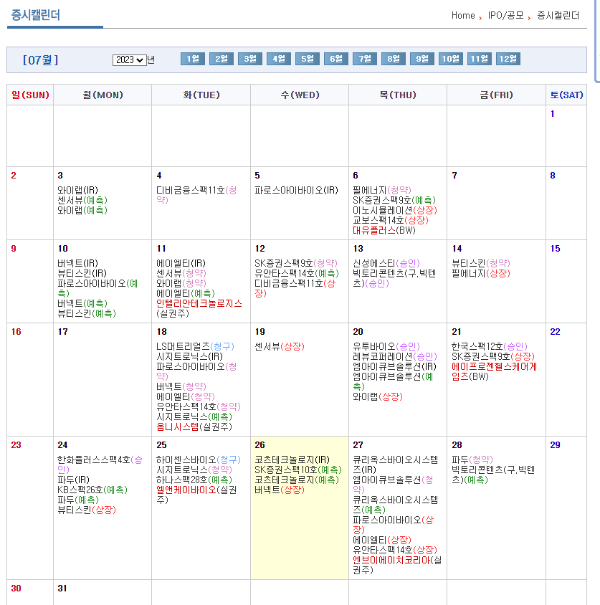Image resolution: width=600 pixels, height=605 pixels.
Task: Open 유안타스팩14호(예측) on July 12
Action: [297, 273]
